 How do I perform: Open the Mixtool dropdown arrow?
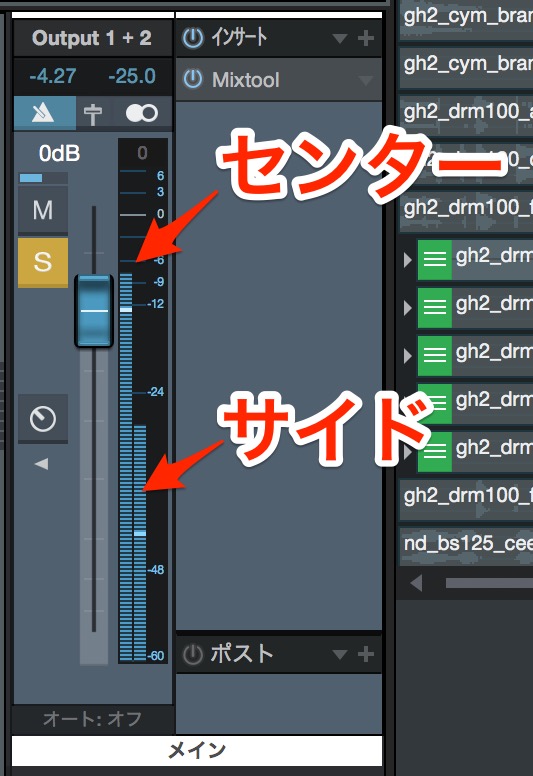coord(366,80)
